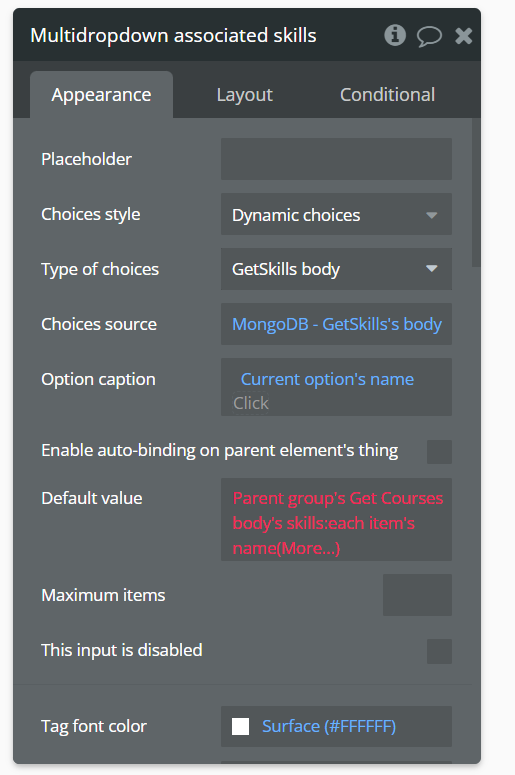Click the white Tag font color swatch
Image resolution: width=515 pixels, height=775 pixels.
point(241,727)
